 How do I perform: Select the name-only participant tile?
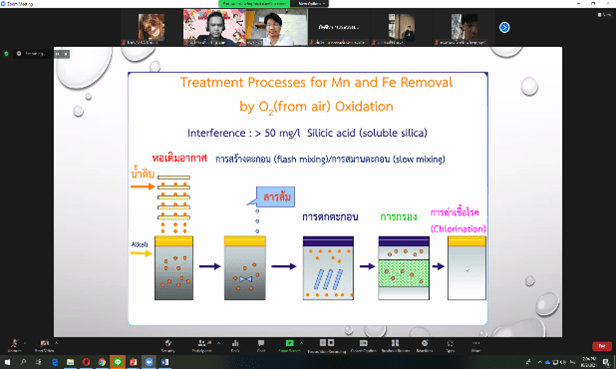pyautogui.click(x=339, y=28)
